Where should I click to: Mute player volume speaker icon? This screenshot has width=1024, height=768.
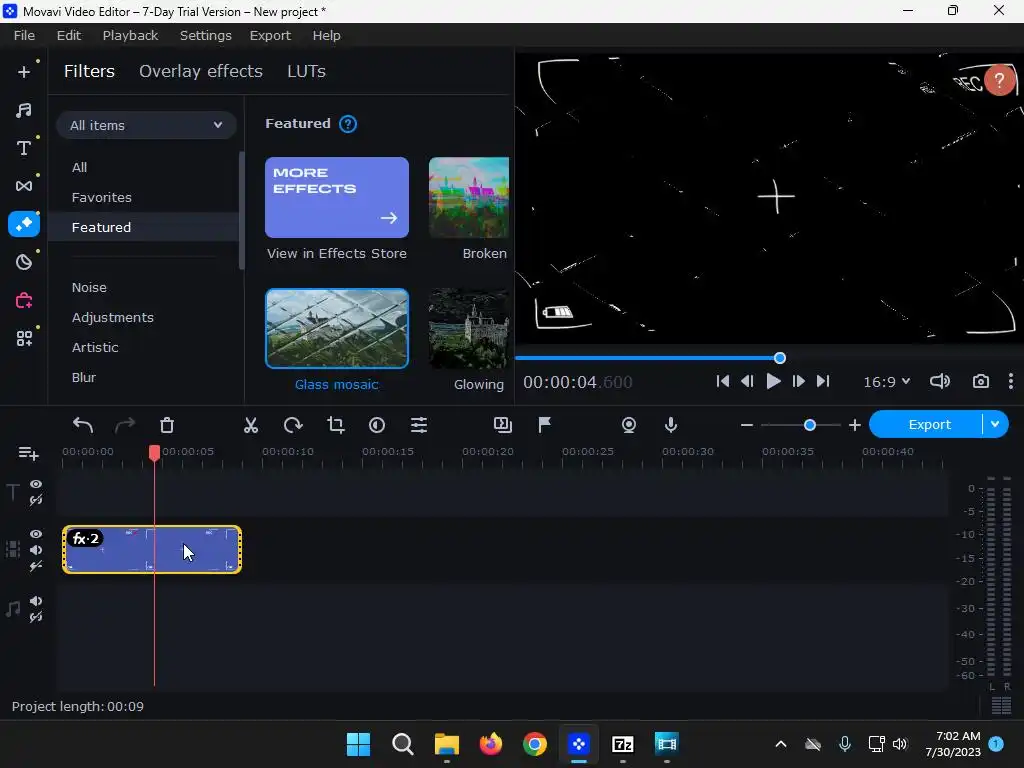click(940, 381)
